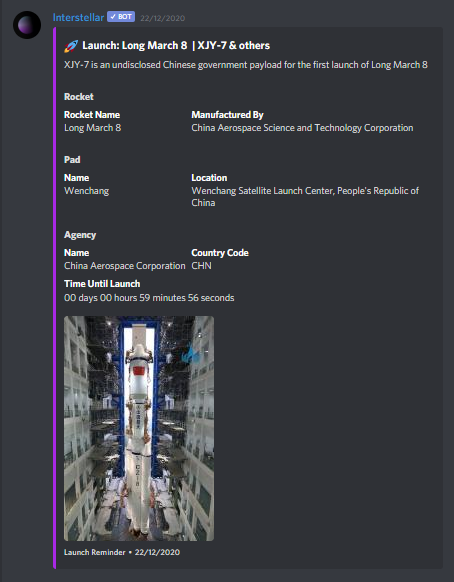The image size is (454, 582).
Task: Click the Wenchang Satellite Launch Center location text
Action: (x=305, y=197)
